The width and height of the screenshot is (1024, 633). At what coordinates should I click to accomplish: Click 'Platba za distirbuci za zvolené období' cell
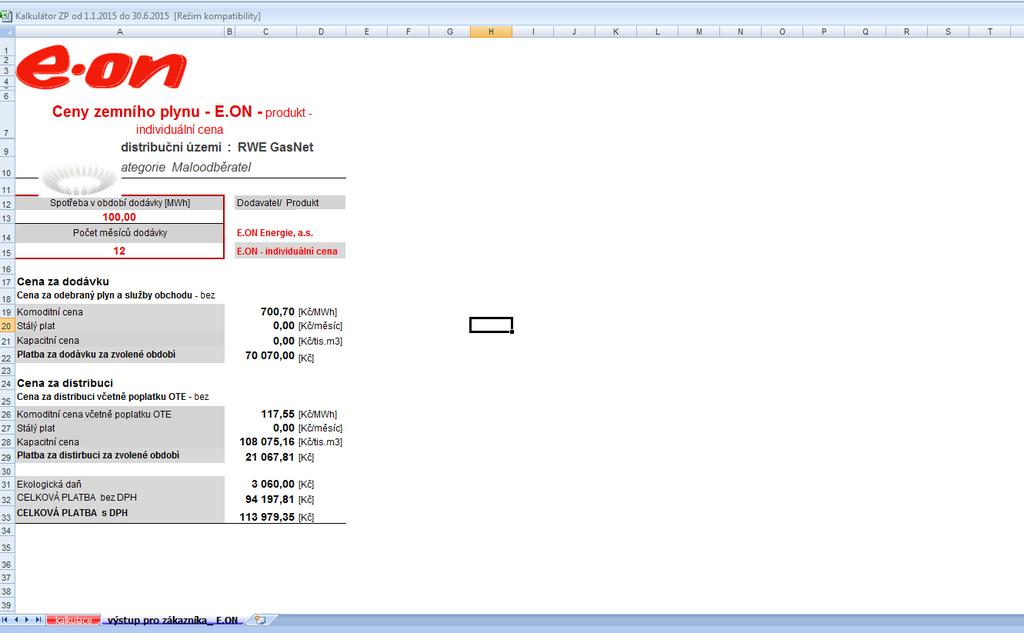(120, 456)
